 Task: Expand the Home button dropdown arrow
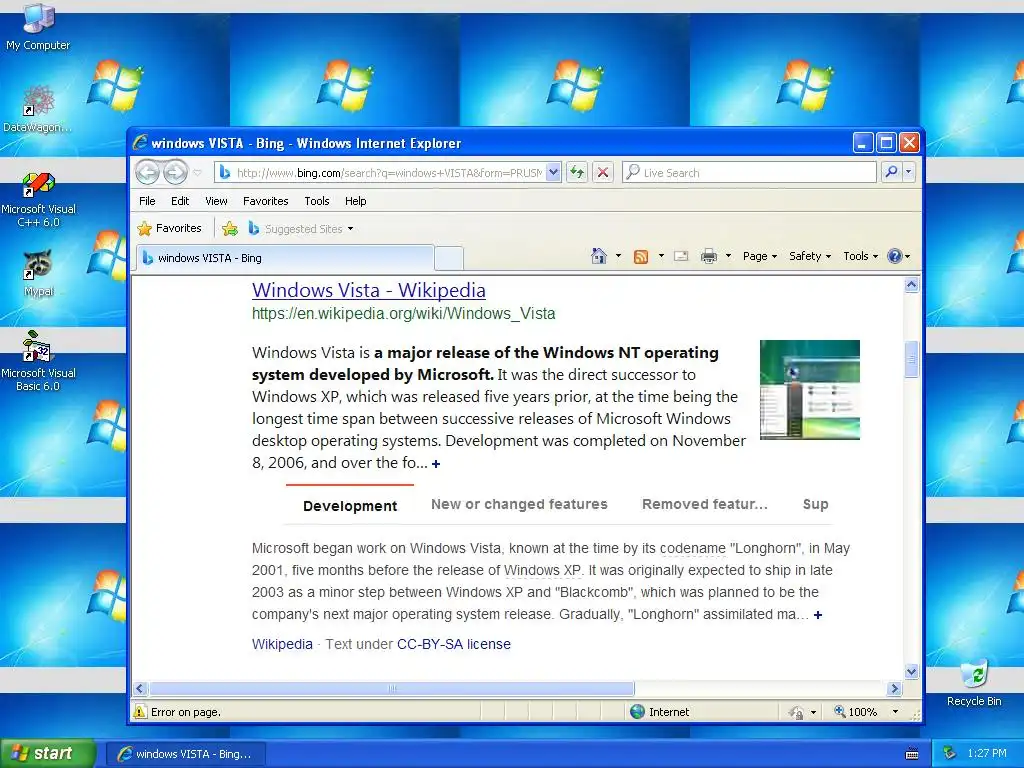tap(618, 256)
